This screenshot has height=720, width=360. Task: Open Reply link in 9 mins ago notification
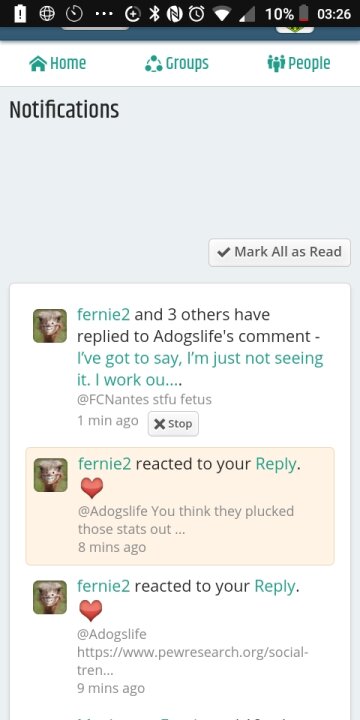(x=275, y=586)
